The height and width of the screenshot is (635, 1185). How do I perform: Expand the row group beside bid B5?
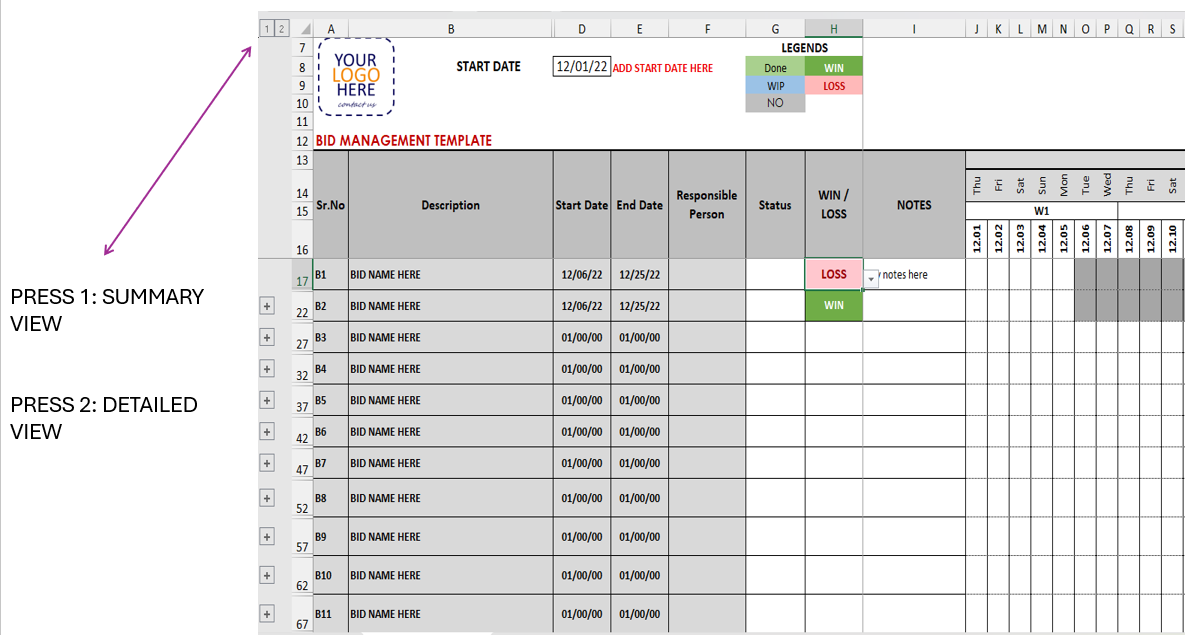point(266,400)
